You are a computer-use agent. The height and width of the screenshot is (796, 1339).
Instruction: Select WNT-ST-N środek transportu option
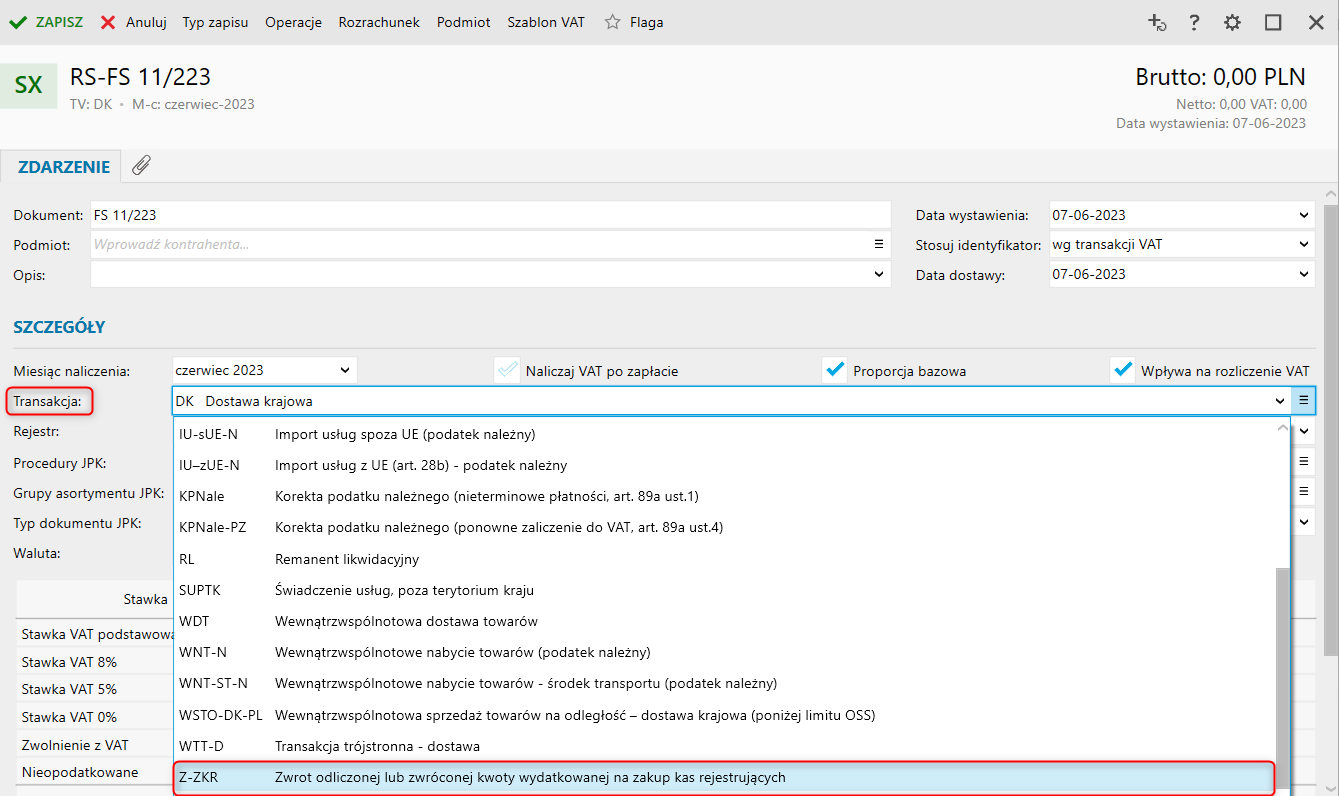tap(724, 683)
